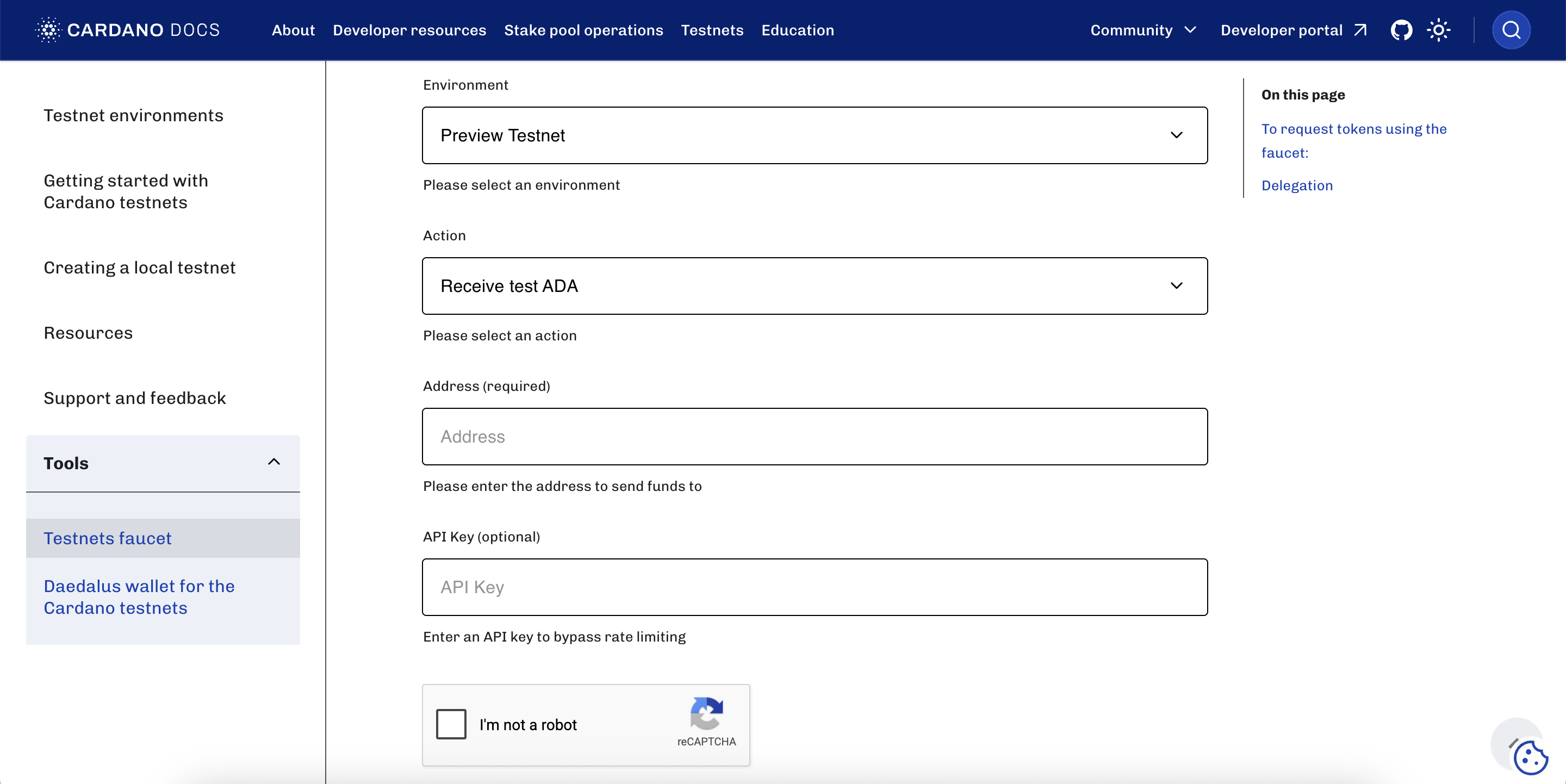
Task: Open the Action dropdown showing Receive test ADA
Action: (815, 286)
